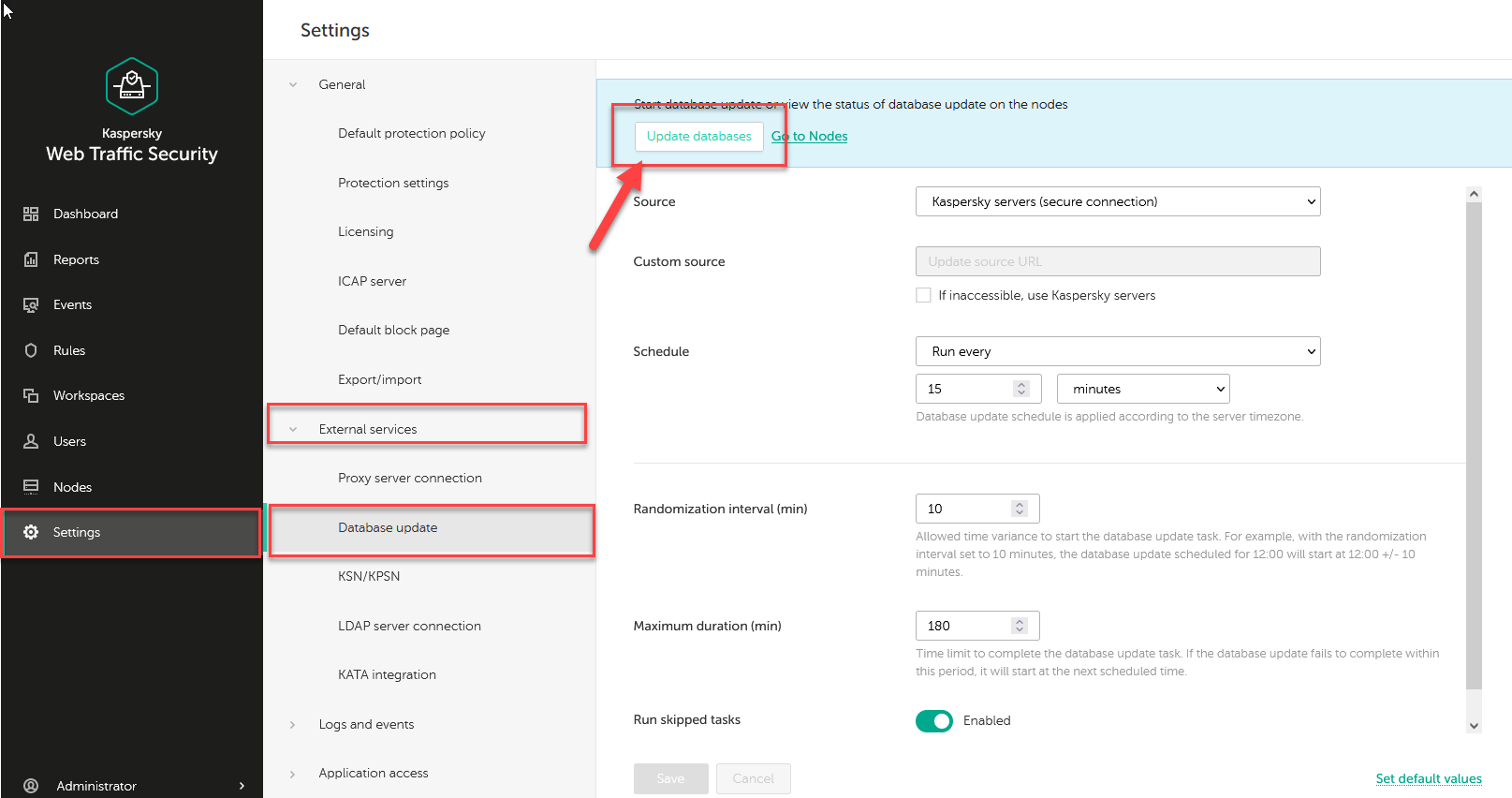The image size is (1512, 798).
Task: Toggle the Run skipped tasks switch
Action: [933, 720]
